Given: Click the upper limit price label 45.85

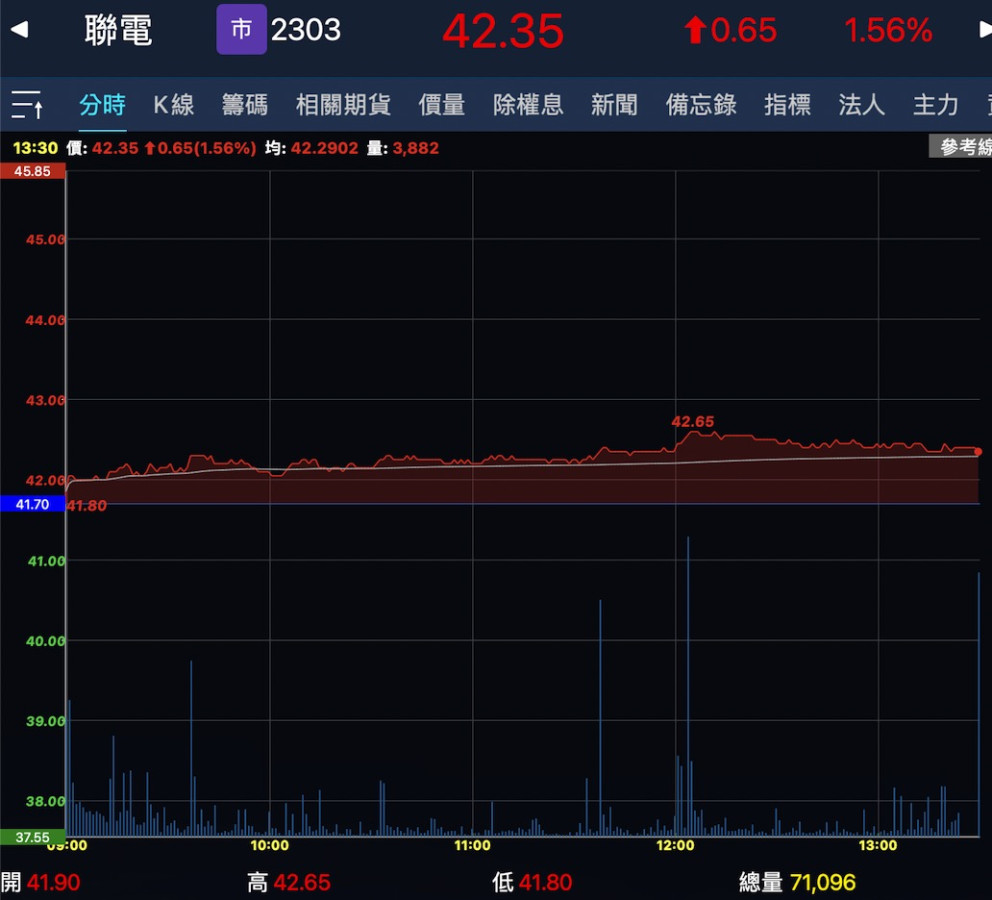Looking at the screenshot, I should [32, 171].
